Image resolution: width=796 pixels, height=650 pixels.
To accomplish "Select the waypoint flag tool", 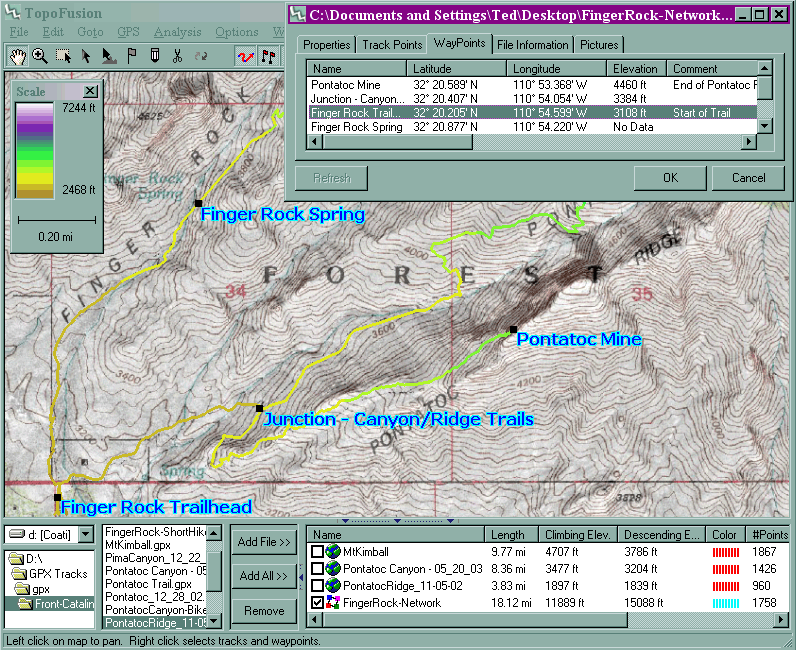I will pos(131,56).
